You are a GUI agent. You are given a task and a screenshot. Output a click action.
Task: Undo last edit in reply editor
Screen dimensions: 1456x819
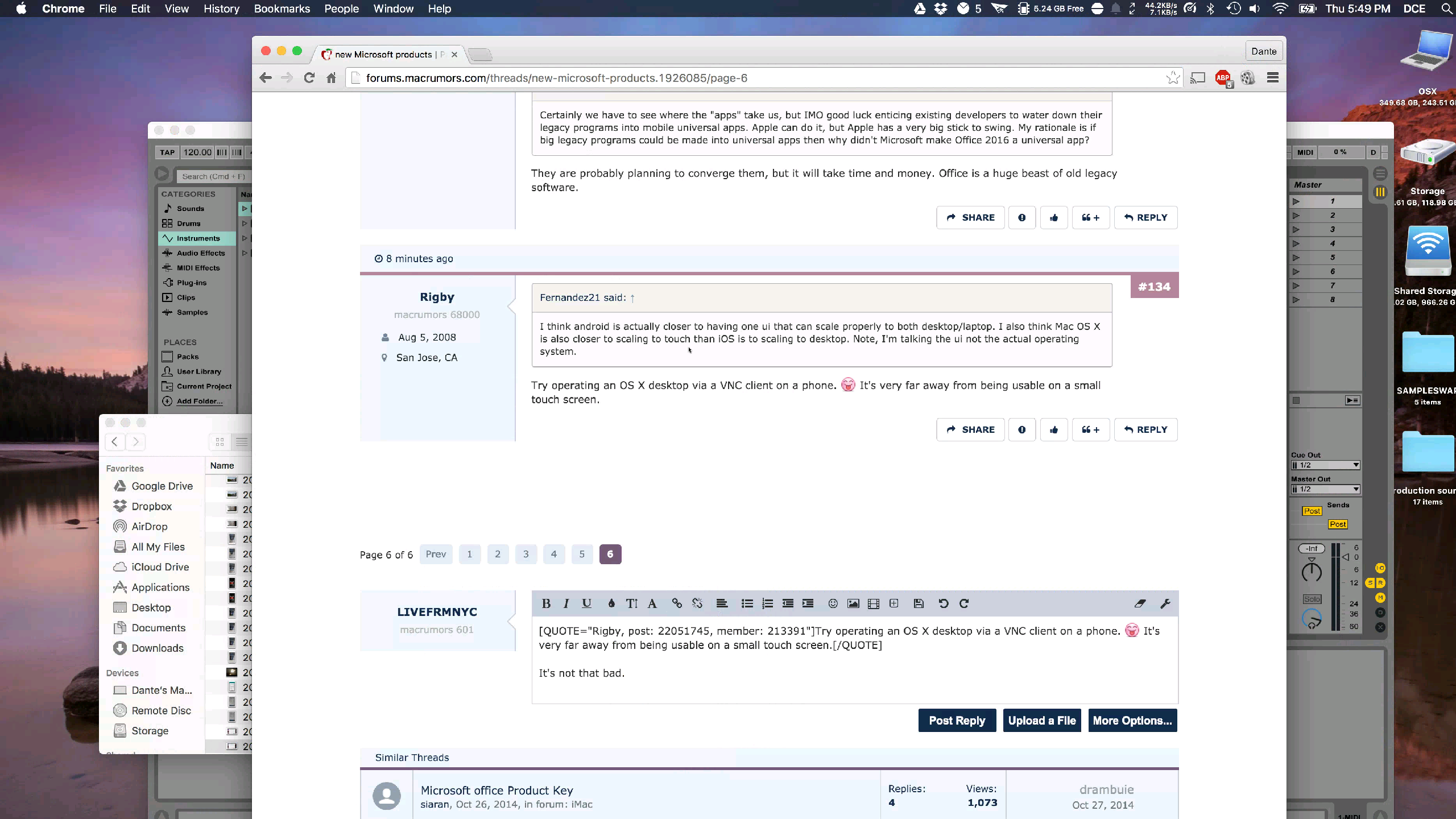coord(944,603)
